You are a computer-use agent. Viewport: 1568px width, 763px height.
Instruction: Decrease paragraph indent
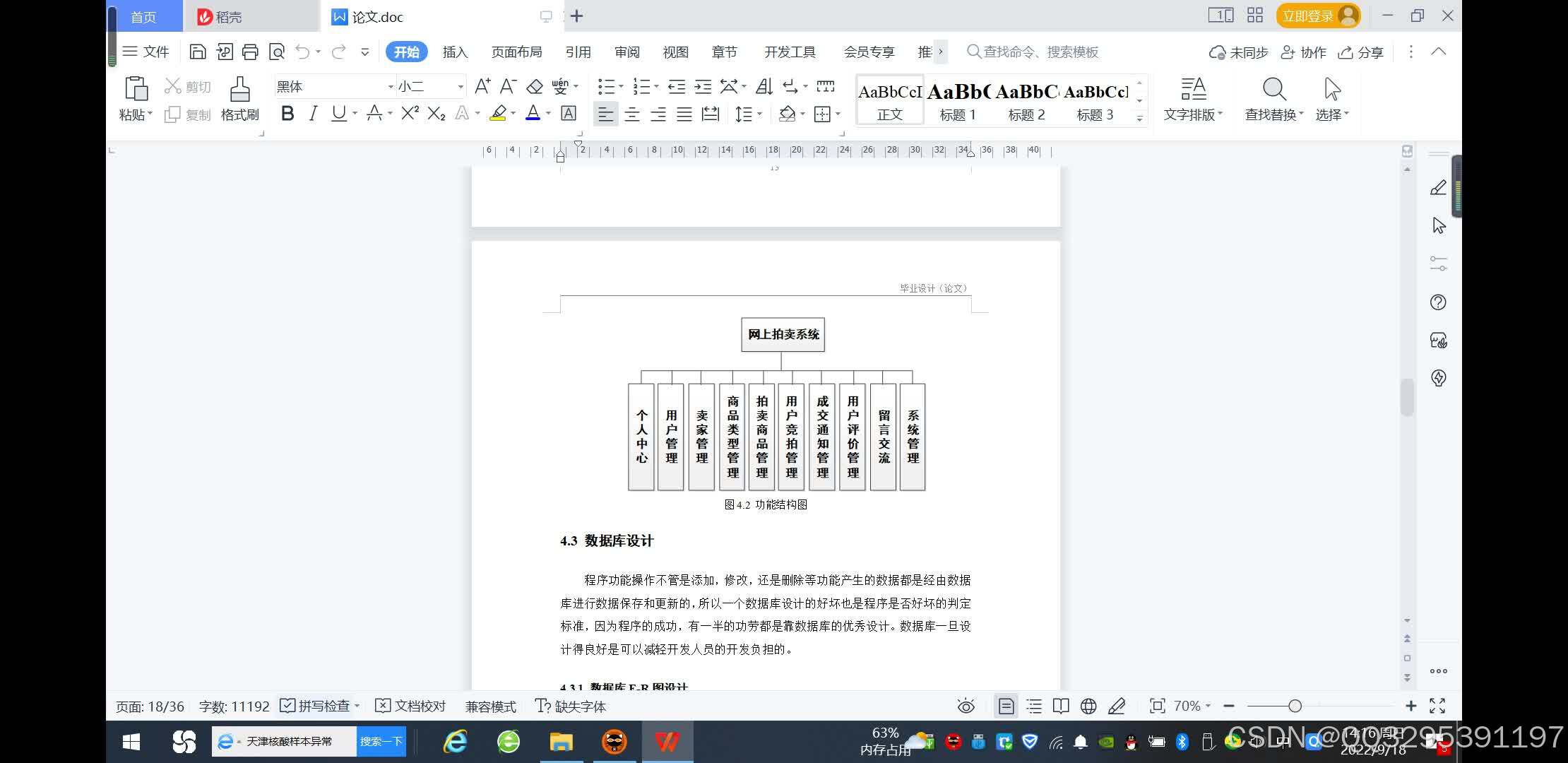pos(677,86)
